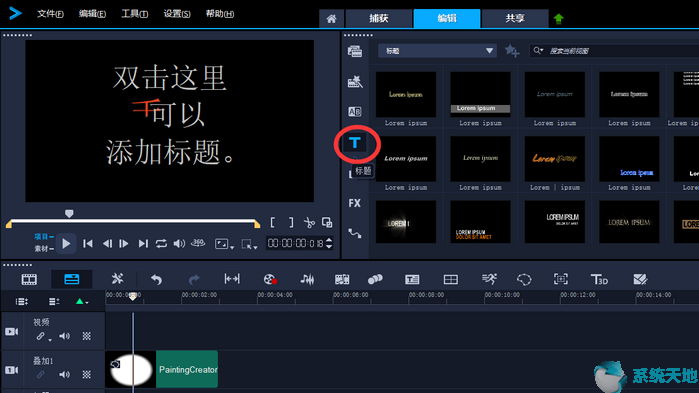
Task: Mute the 叠加1 track
Action: [x=65, y=374]
